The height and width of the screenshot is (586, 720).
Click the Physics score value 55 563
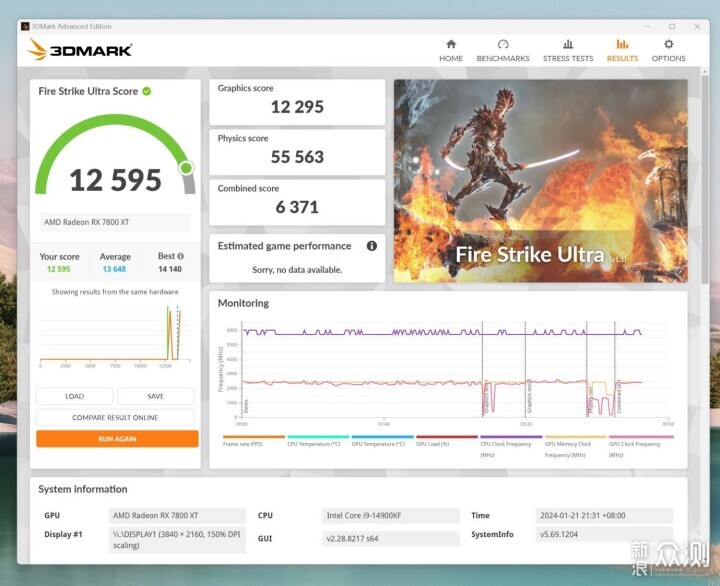click(297, 157)
